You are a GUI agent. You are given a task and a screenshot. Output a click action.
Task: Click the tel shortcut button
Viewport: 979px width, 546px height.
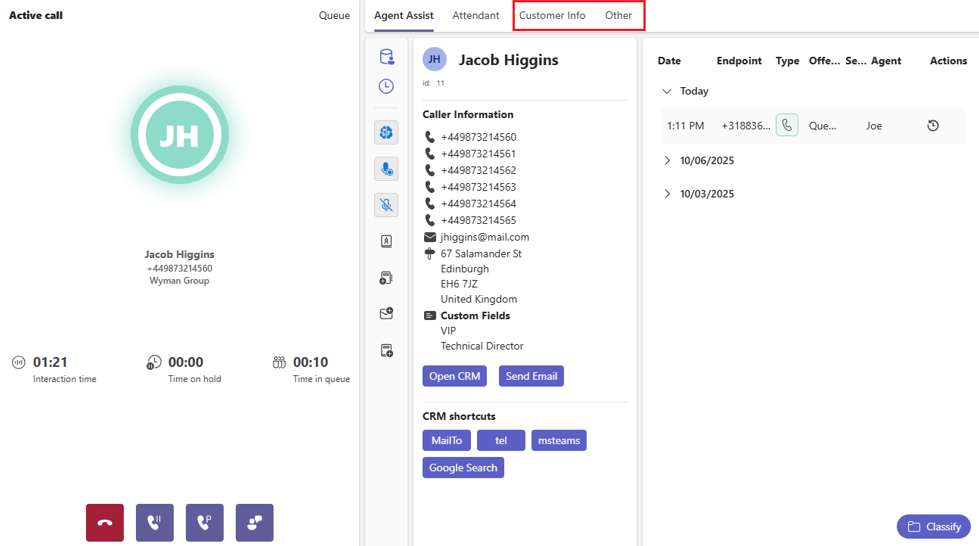[501, 440]
